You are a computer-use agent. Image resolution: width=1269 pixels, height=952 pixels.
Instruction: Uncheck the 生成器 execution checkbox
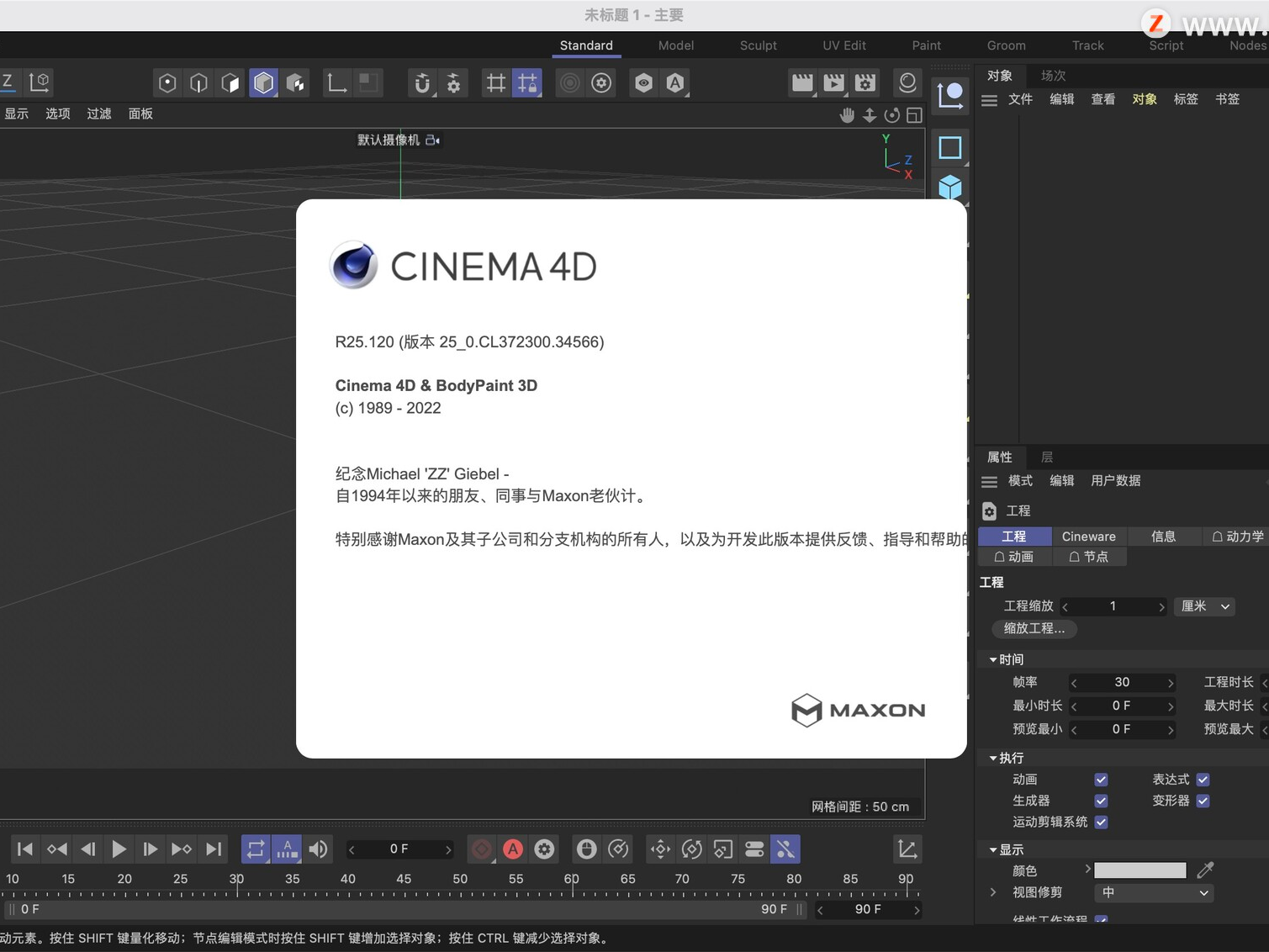pos(1101,801)
